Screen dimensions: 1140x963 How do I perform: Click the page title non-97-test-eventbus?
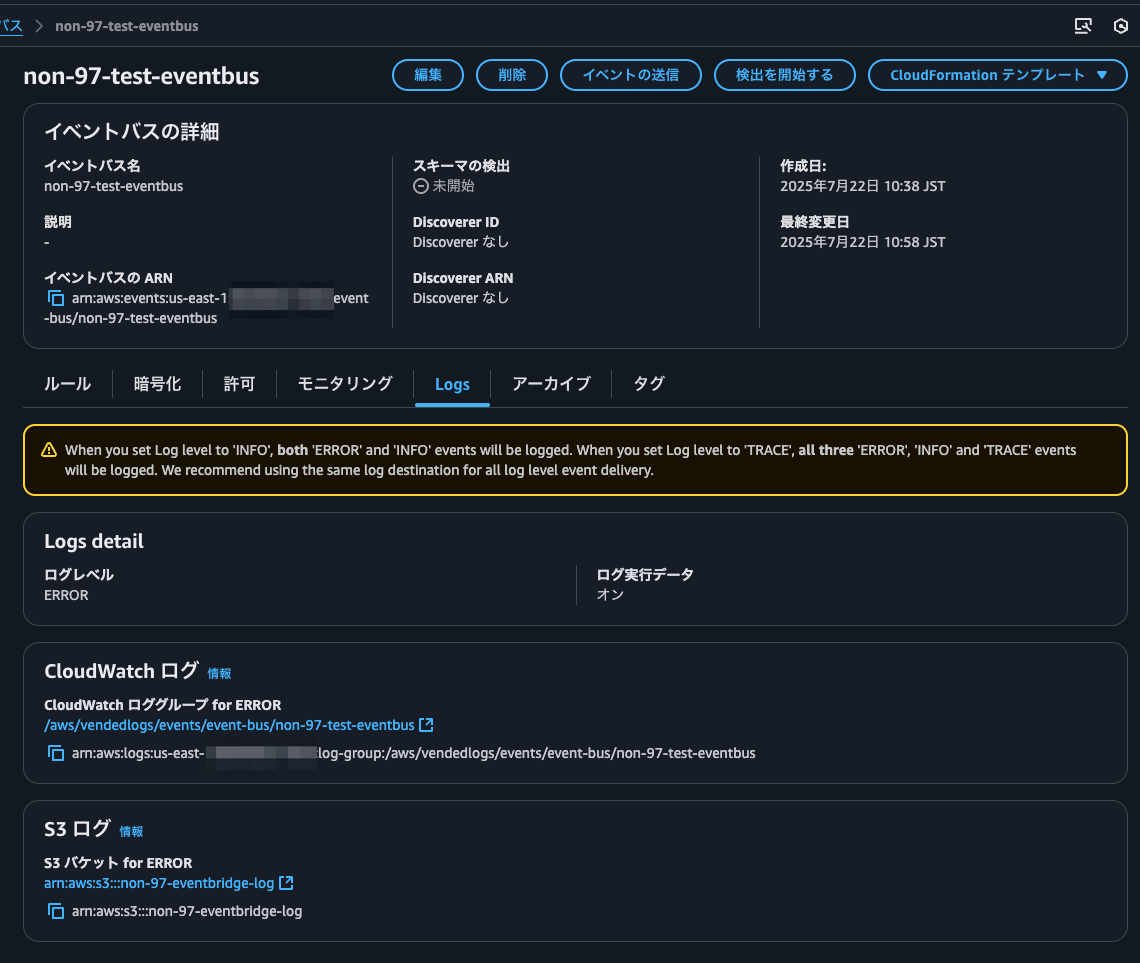coord(141,76)
